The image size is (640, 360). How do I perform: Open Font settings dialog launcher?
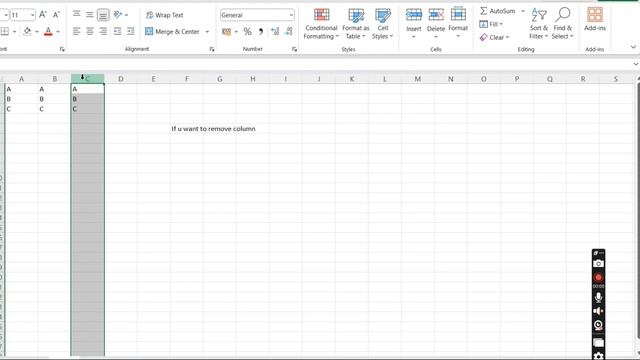coord(62,49)
